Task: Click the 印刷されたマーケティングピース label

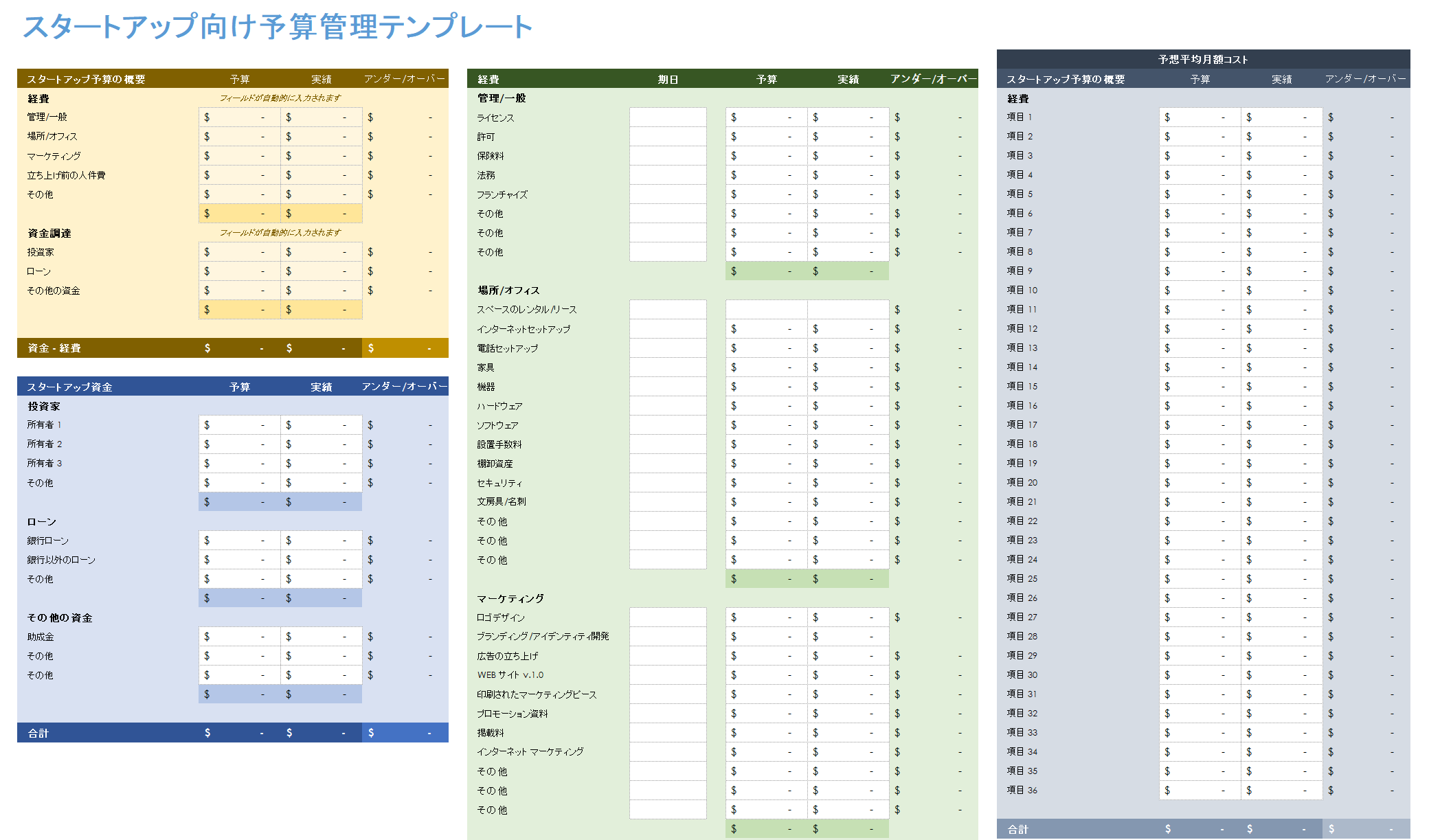Action: [x=537, y=694]
